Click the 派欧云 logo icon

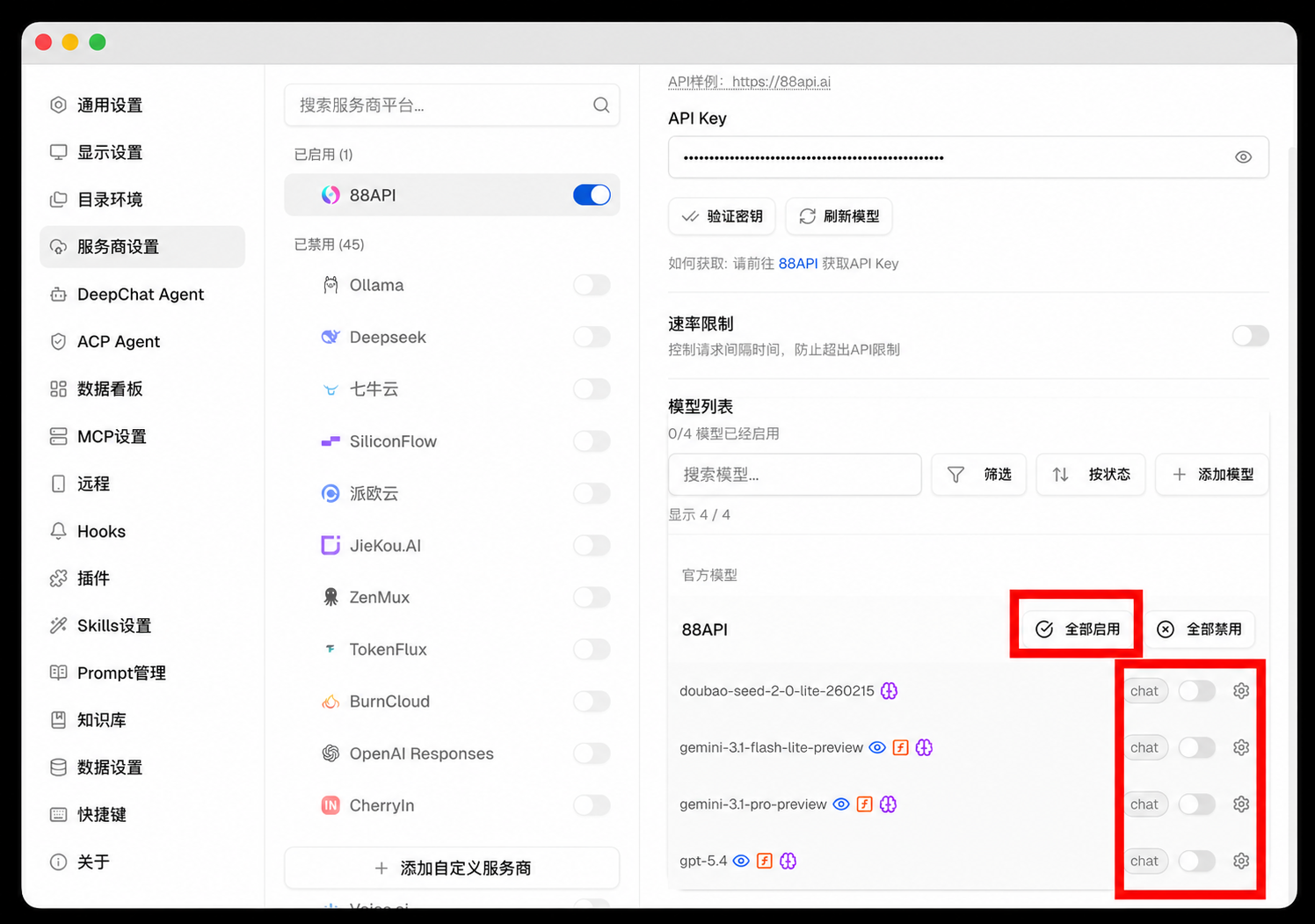[x=331, y=493]
